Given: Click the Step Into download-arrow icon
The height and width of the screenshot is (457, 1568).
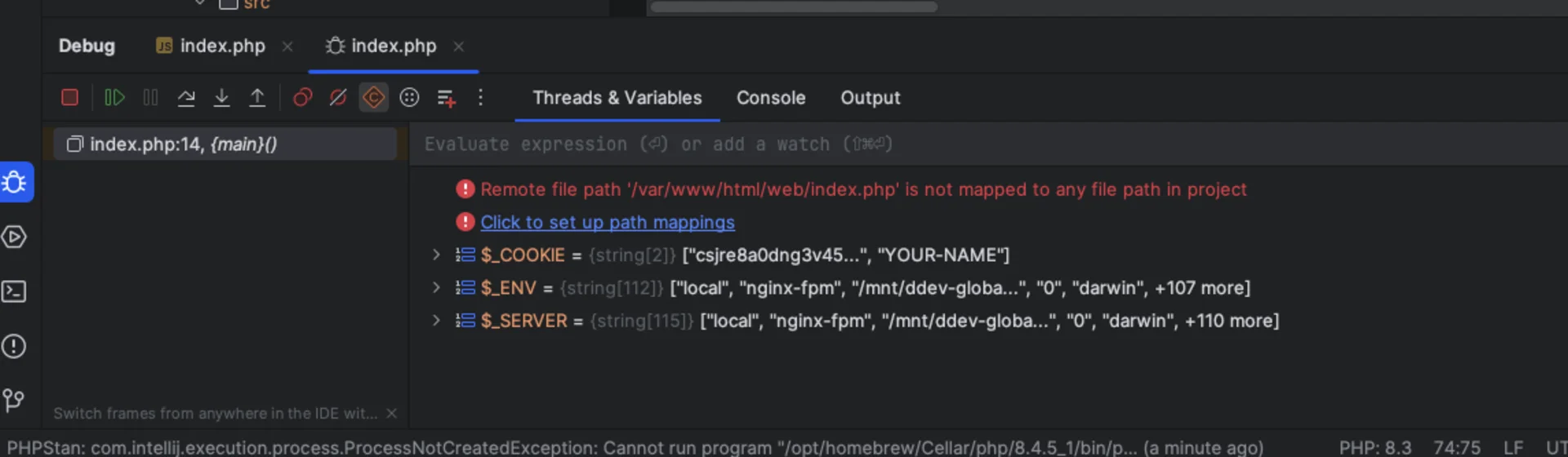Looking at the screenshot, I should coord(221,98).
